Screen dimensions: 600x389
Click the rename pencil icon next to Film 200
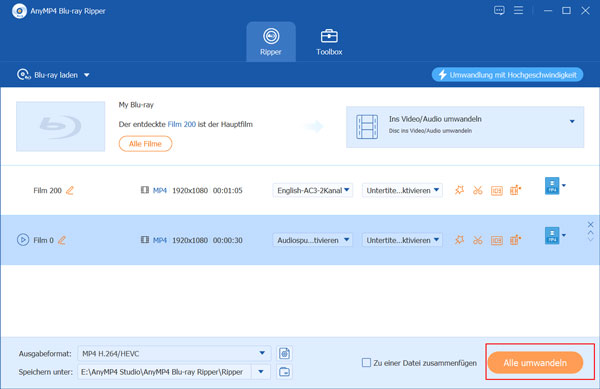pos(70,190)
